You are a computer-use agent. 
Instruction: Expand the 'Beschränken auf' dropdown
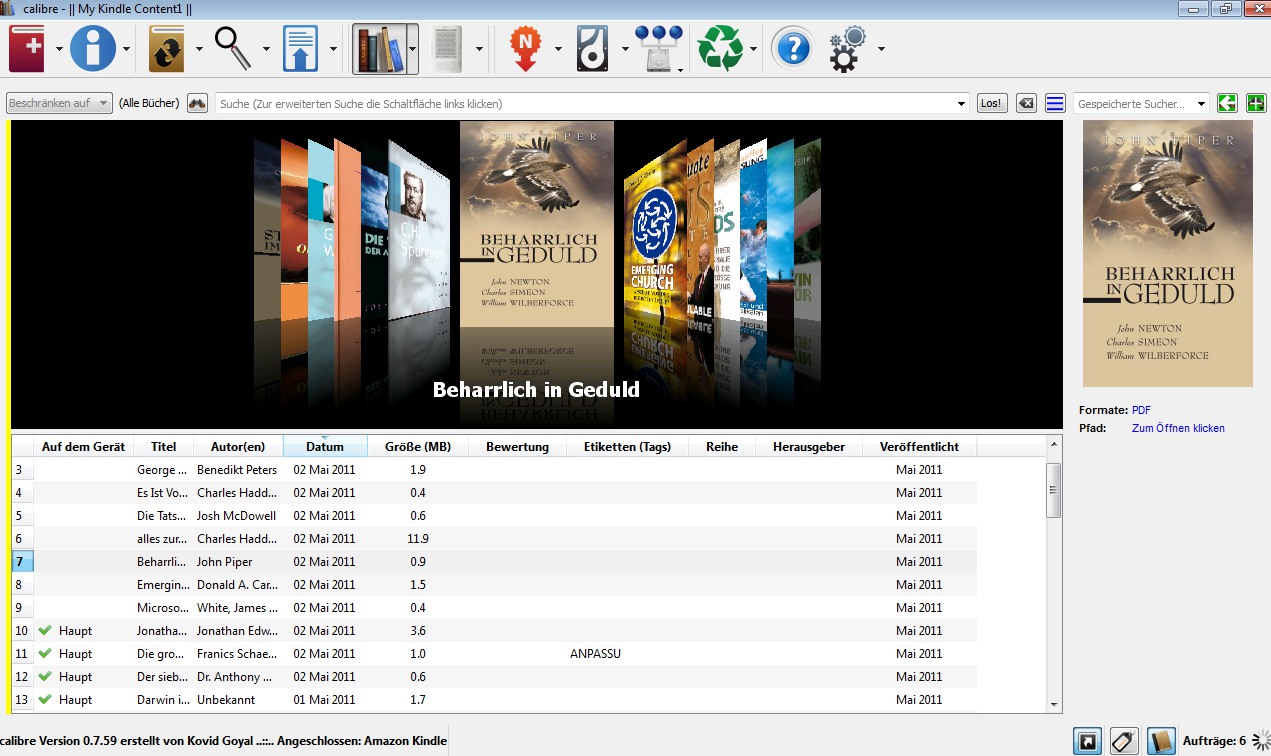(59, 103)
